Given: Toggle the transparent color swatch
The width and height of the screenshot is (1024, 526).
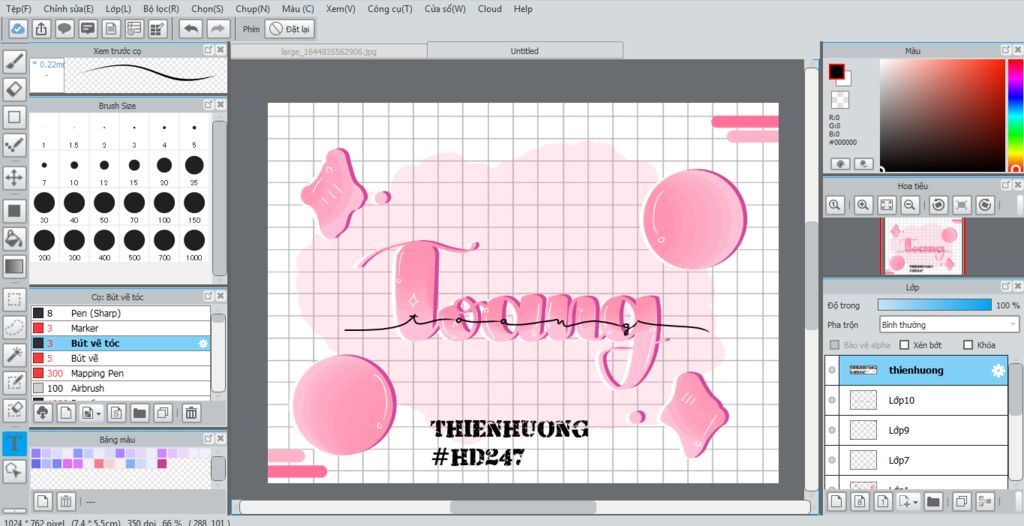Looking at the screenshot, I should point(840,100).
